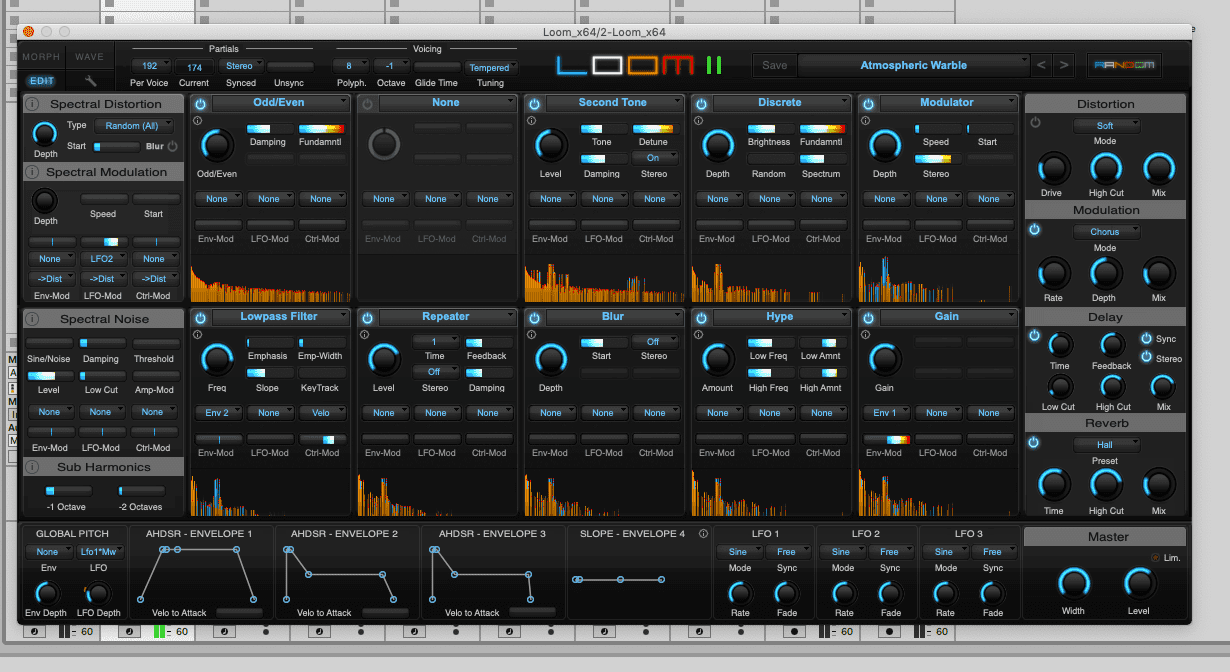
Task: Click the Slope Envelope 4 info icon
Action: (703, 534)
